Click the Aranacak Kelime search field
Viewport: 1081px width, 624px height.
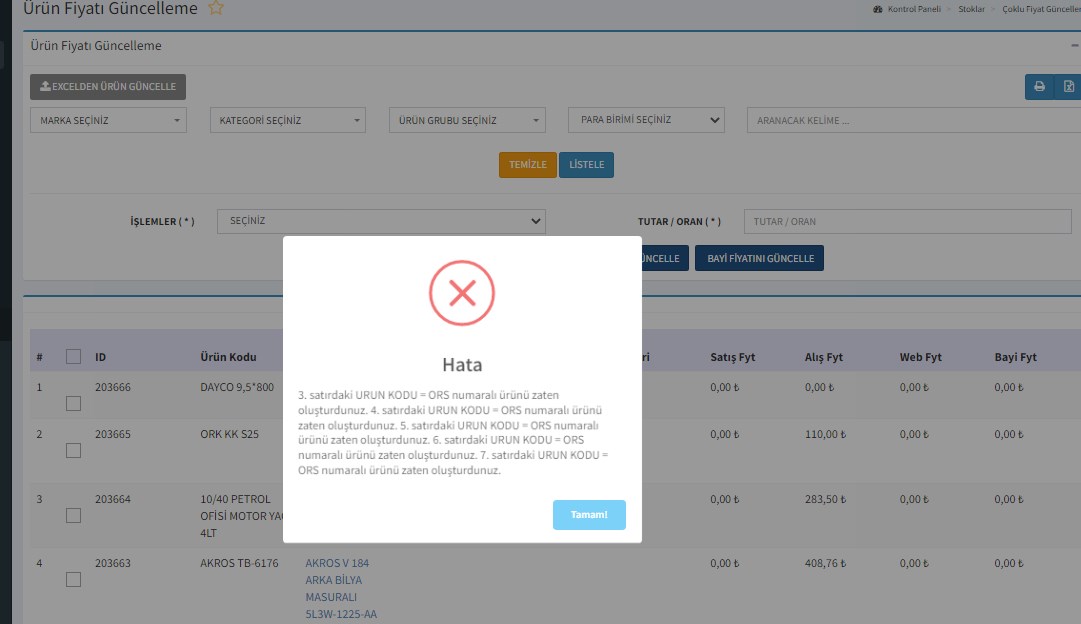(x=908, y=121)
